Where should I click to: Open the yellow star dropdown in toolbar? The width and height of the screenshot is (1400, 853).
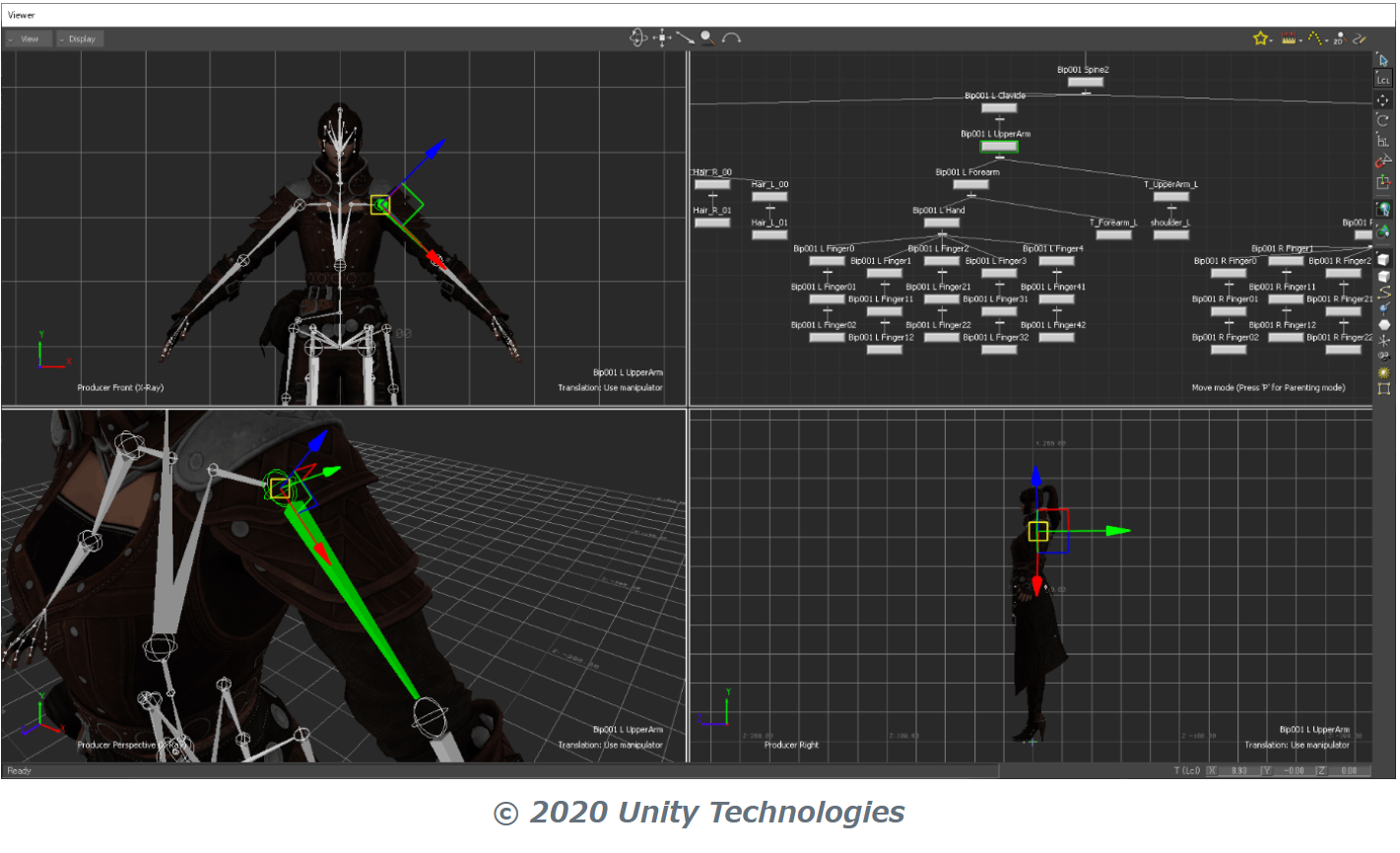1261,38
